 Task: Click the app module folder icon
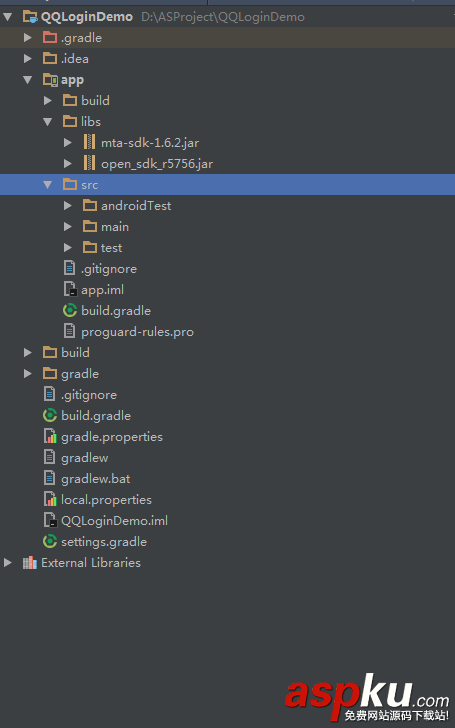coord(50,80)
